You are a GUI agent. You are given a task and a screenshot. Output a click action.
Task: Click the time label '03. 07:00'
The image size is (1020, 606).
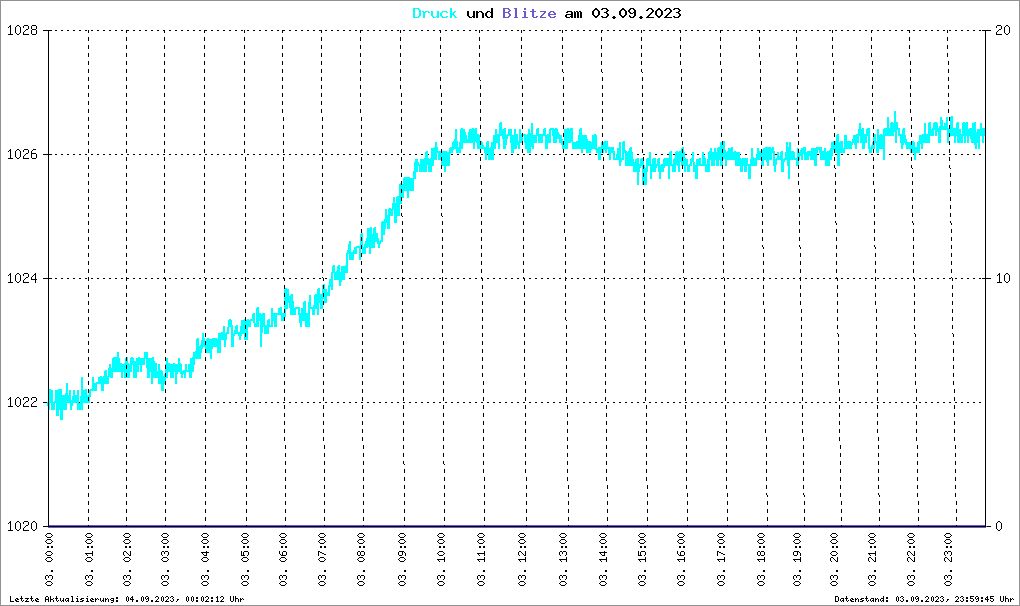click(323, 560)
